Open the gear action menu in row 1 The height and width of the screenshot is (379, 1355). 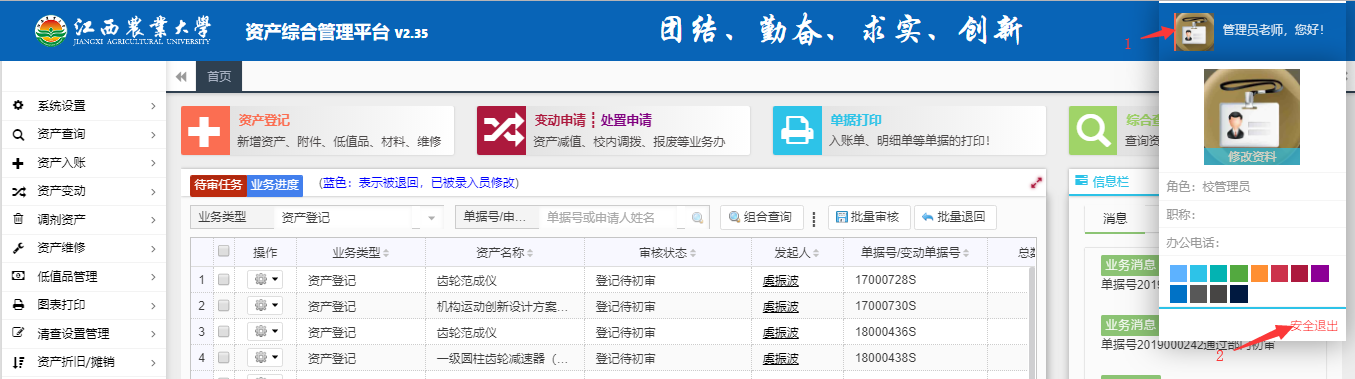coord(265,279)
